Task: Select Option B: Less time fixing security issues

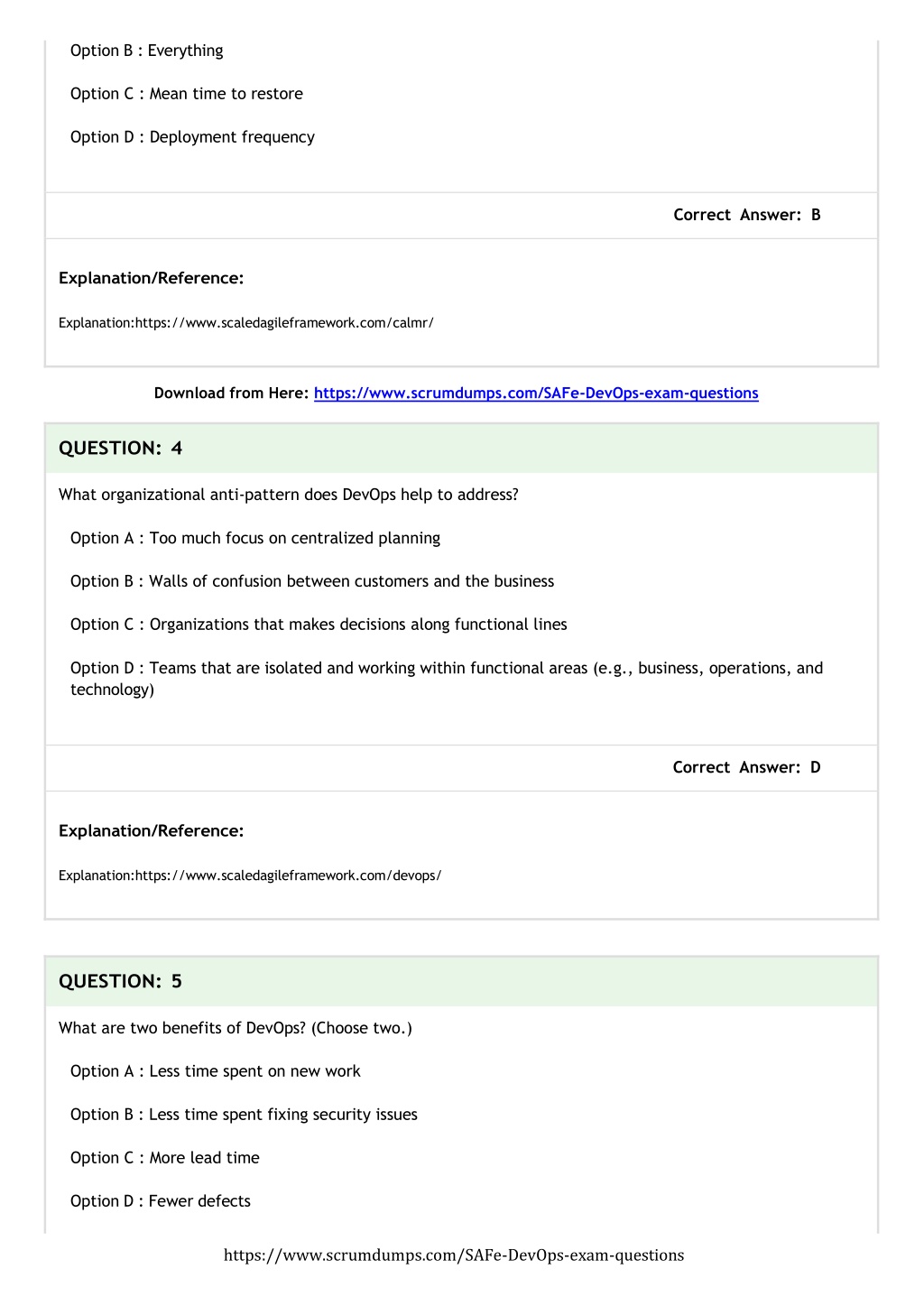Action: pyautogui.click(x=244, y=1115)
